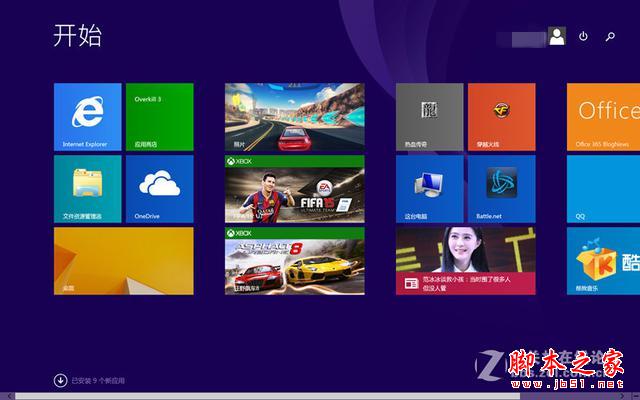Viewport: 640px width, 400px height.
Task: Open the green Store tile showing Overkill 3
Action: click(x=160, y=117)
